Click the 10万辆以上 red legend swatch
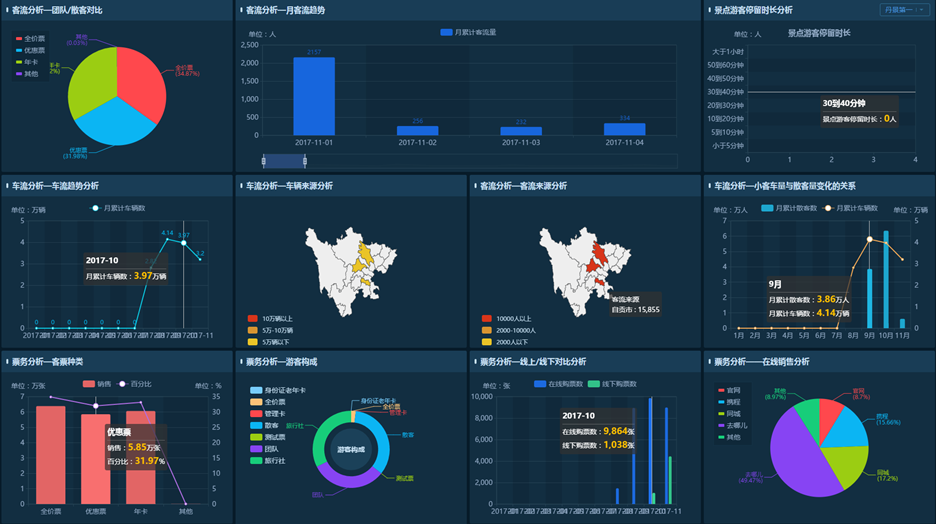 point(252,318)
